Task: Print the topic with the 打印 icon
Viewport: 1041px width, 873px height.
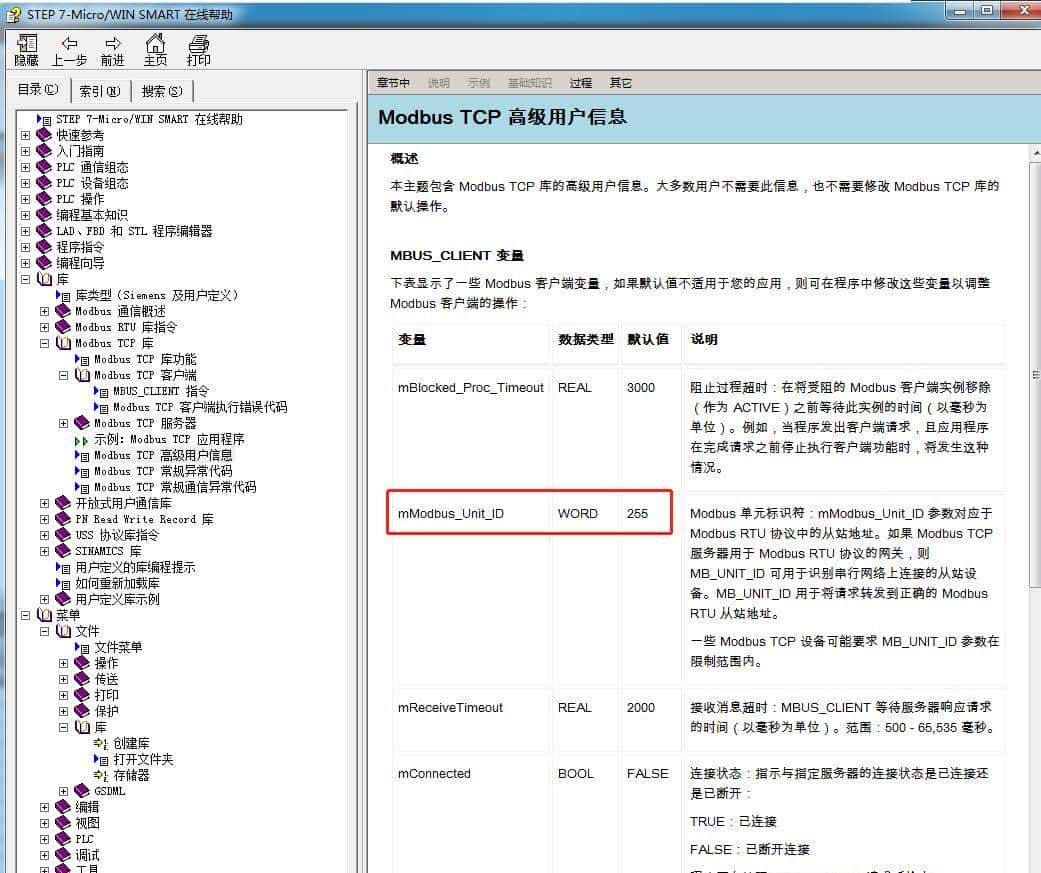Action: [x=197, y=48]
